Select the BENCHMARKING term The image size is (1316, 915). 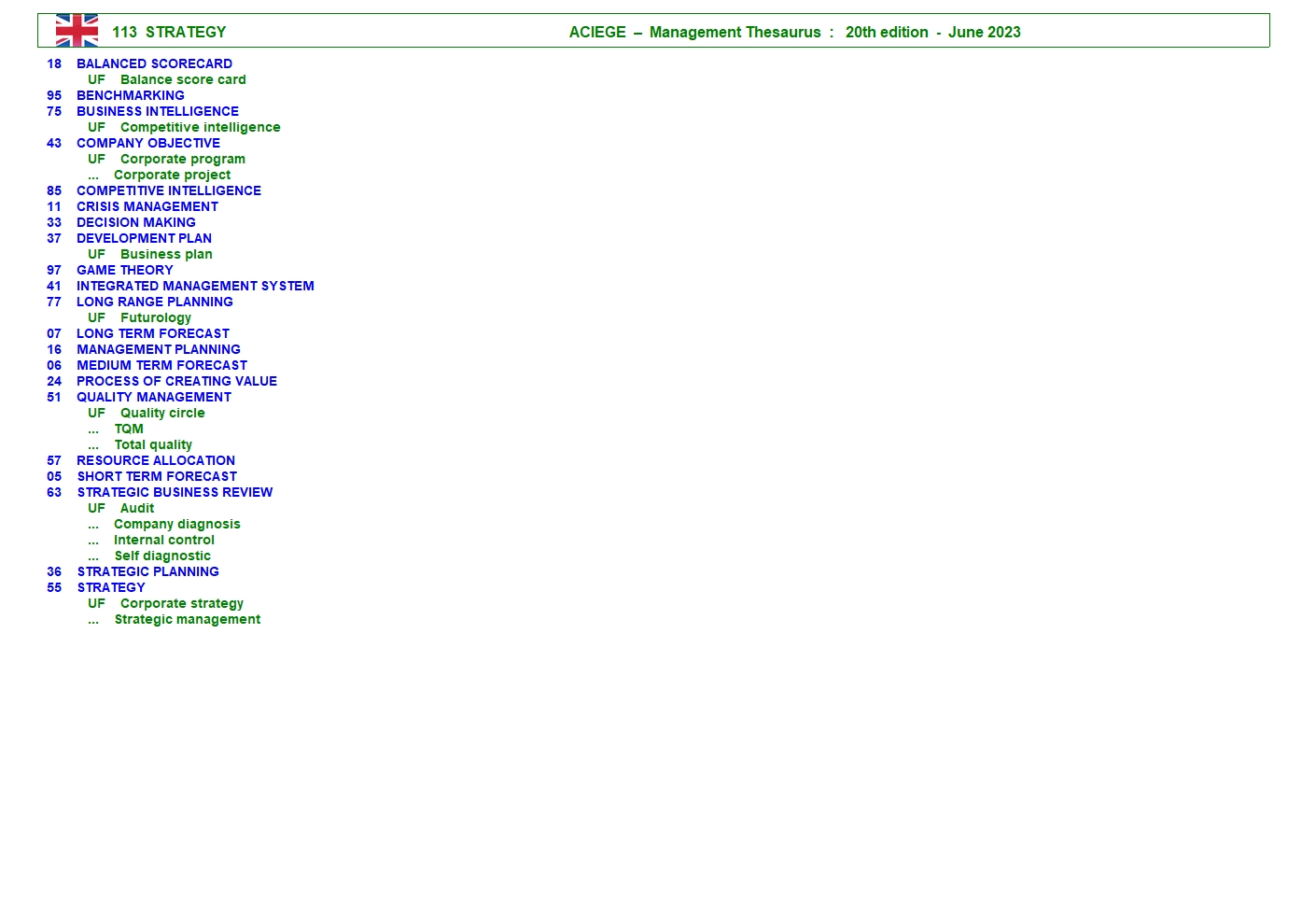coord(130,95)
